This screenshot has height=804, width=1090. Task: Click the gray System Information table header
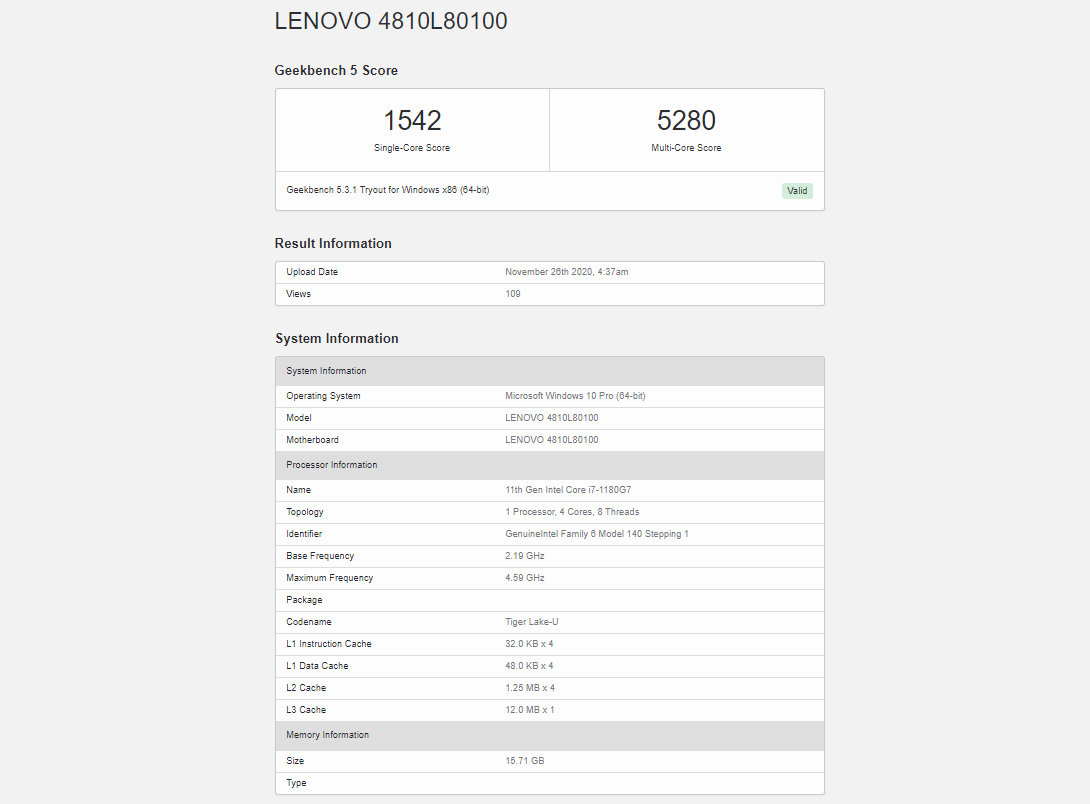[550, 371]
